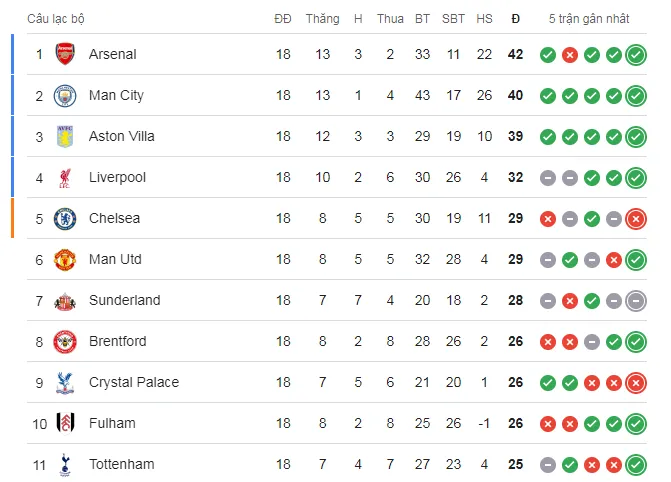Viewport: 671px width, 482px height.
Task: Click the Brentford club crest icon
Action: 65,341
